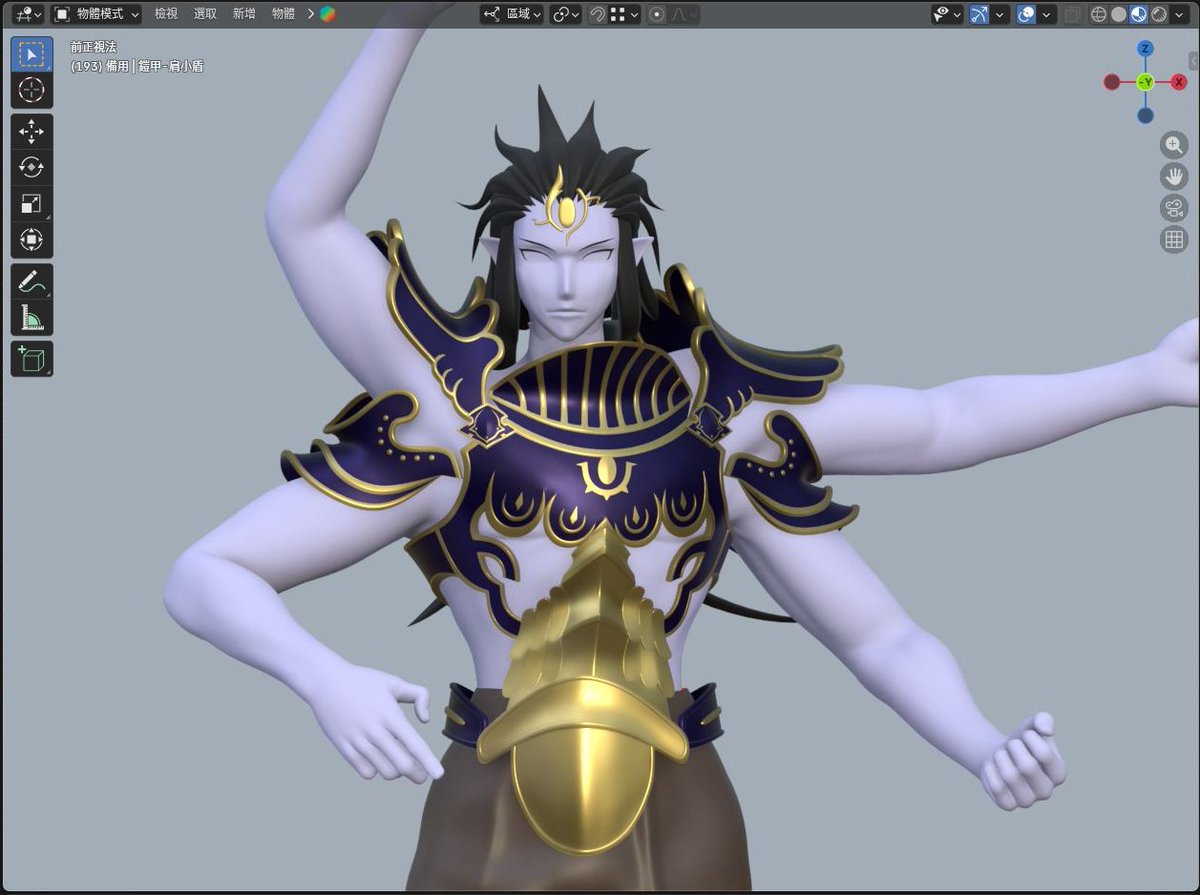
Task: Open the 區域 transform orientation dropdown
Action: [x=512, y=14]
